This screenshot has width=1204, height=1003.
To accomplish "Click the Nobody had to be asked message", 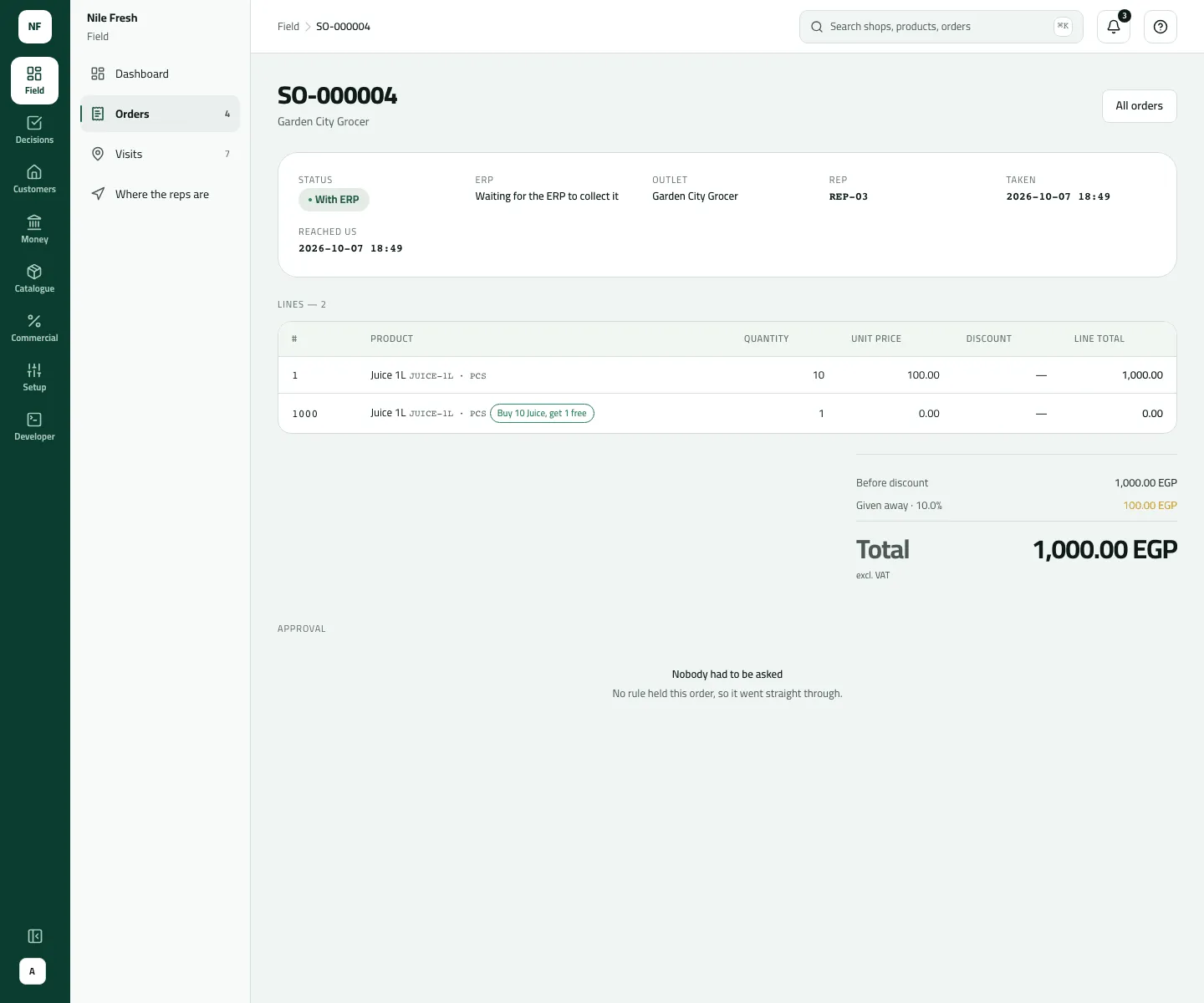I will (x=727, y=675).
